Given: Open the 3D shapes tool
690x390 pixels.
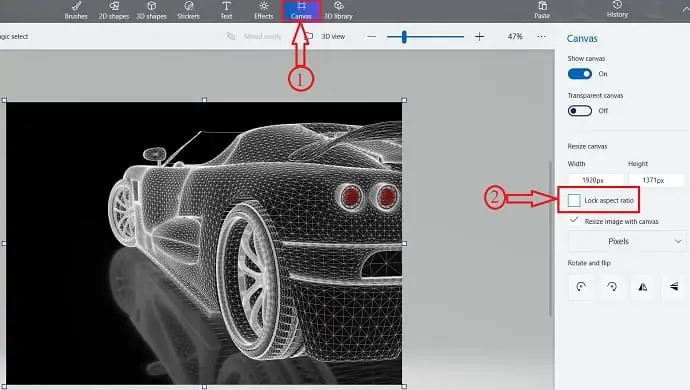Looking at the screenshot, I should click(x=151, y=11).
